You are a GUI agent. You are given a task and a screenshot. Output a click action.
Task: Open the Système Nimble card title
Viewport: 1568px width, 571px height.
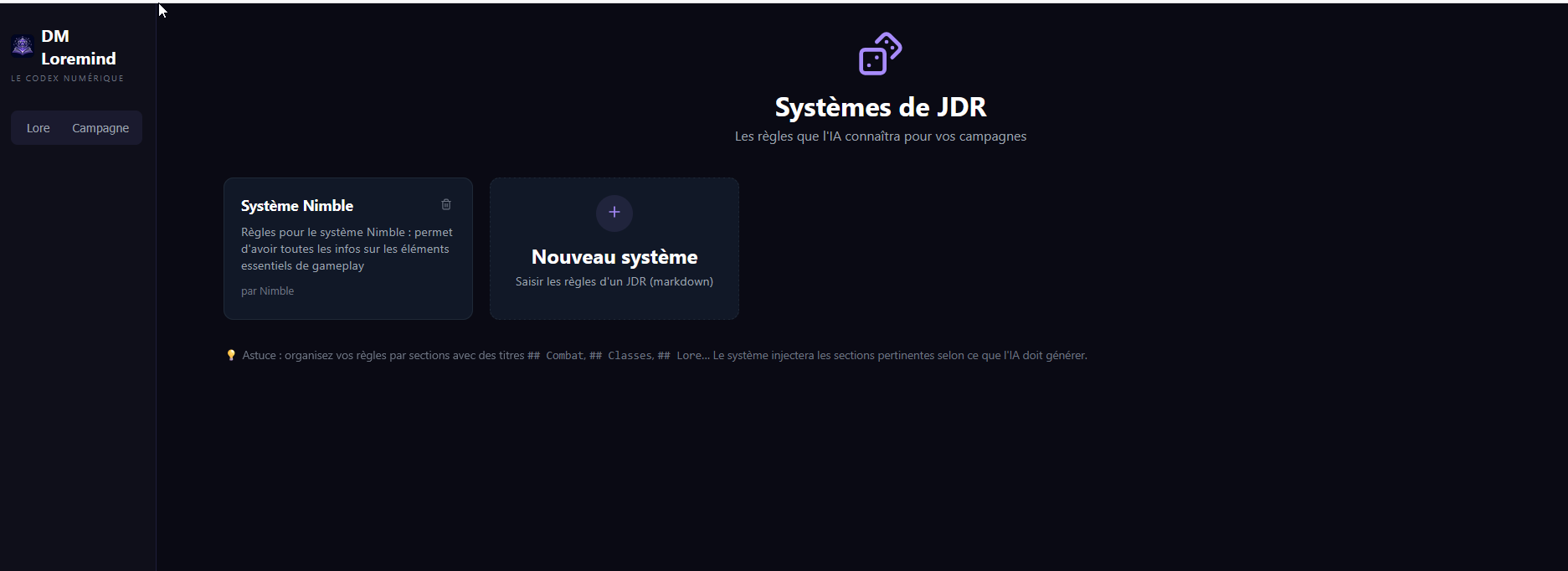coord(297,206)
